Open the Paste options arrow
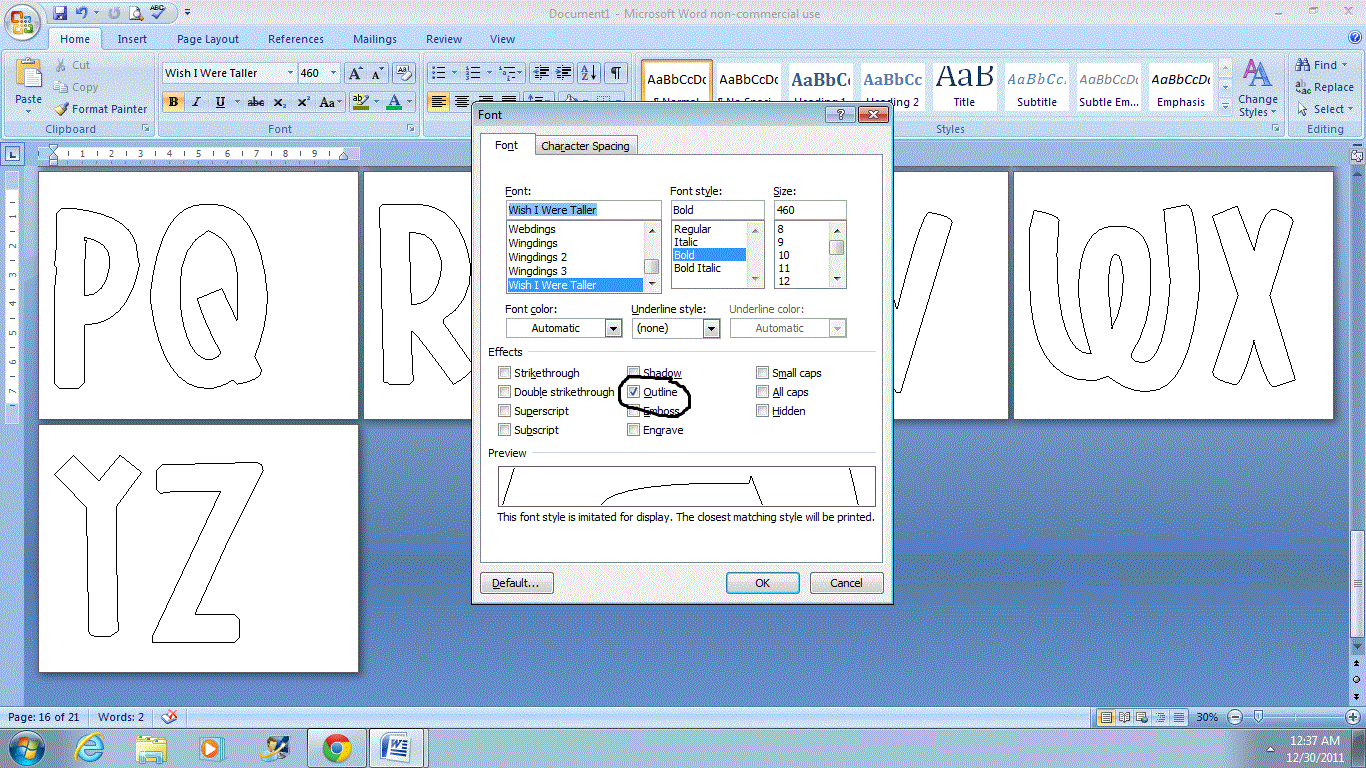The width and height of the screenshot is (1366, 768). [29, 111]
